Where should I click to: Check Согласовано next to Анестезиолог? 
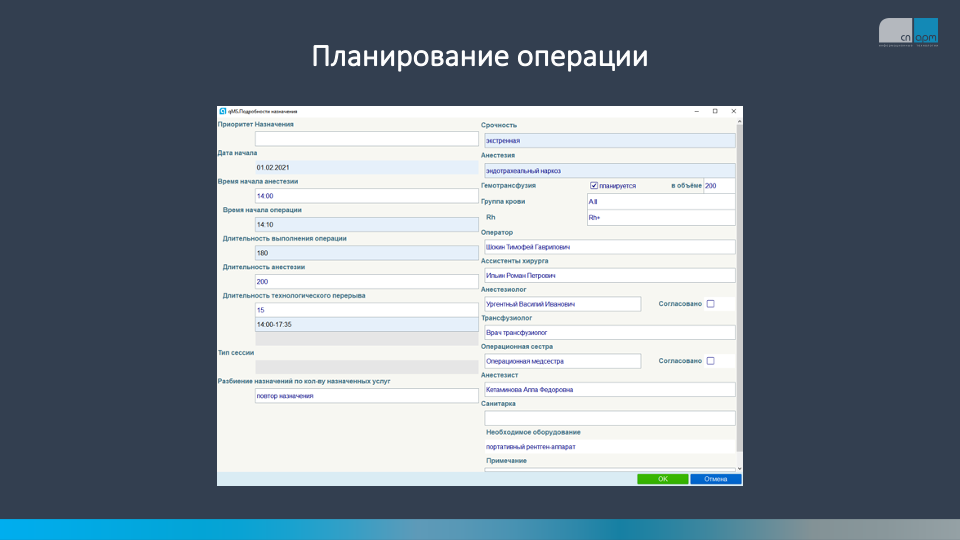click(x=710, y=304)
